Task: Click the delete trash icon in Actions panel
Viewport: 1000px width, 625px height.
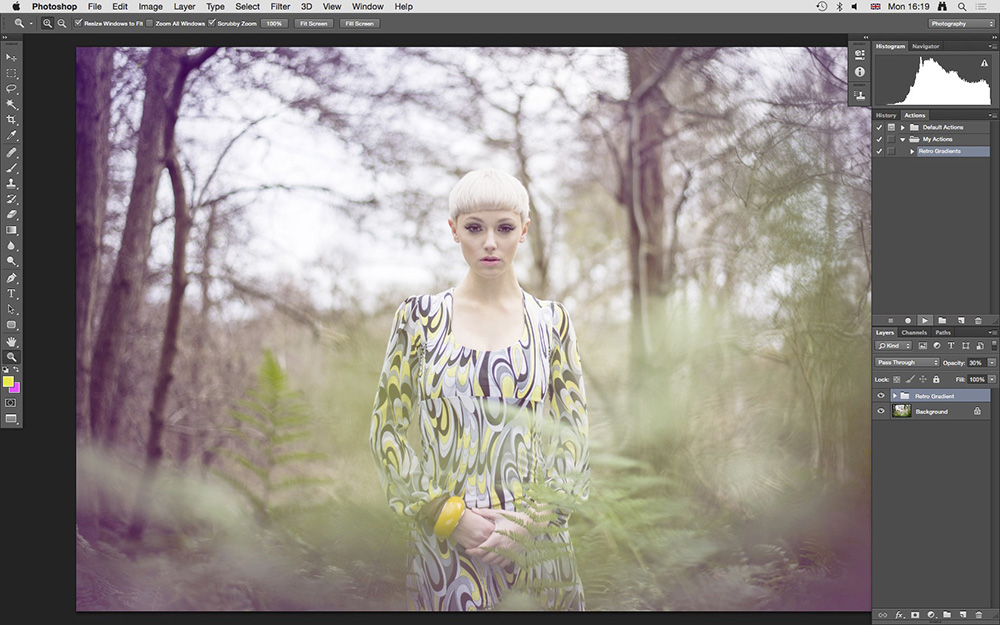Action: point(978,320)
